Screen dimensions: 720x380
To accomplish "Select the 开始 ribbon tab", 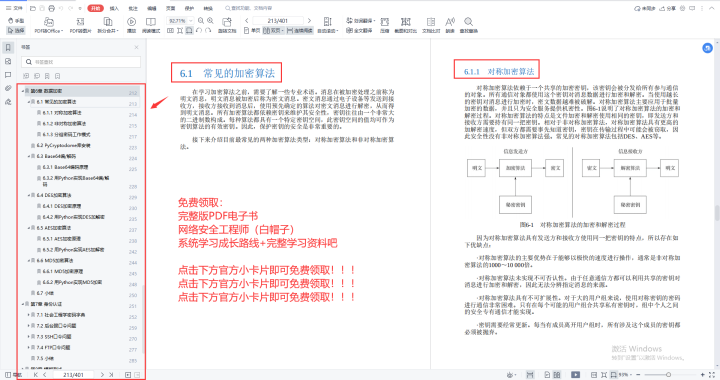I will tap(96, 8).
